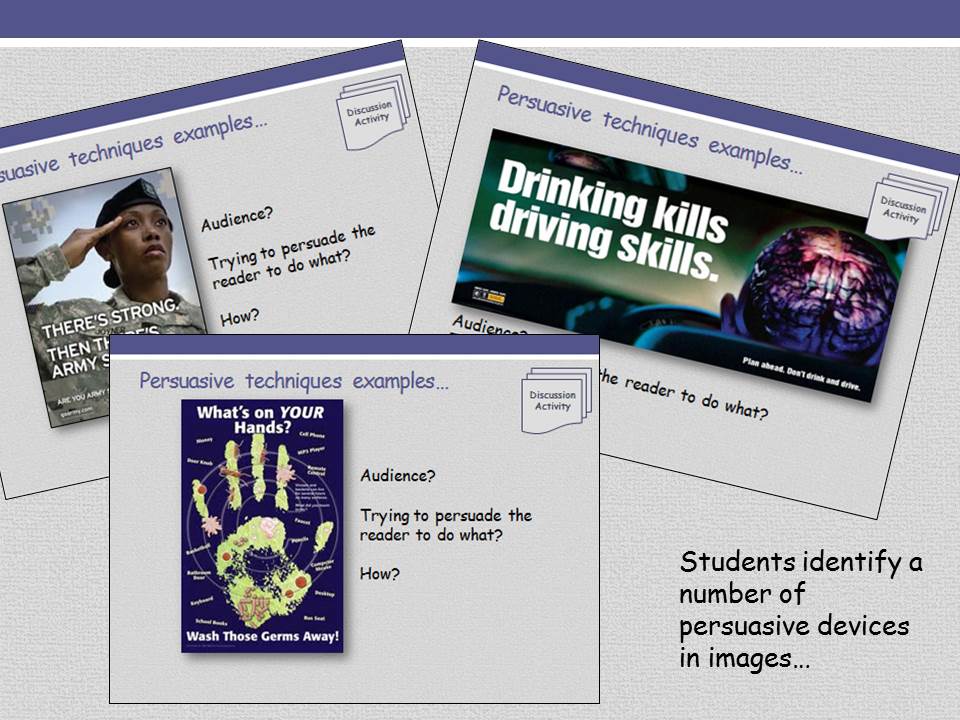Select the handwashing slide's 'Persuasive techniques examples' title
The image size is (960, 720).
tap(294, 381)
